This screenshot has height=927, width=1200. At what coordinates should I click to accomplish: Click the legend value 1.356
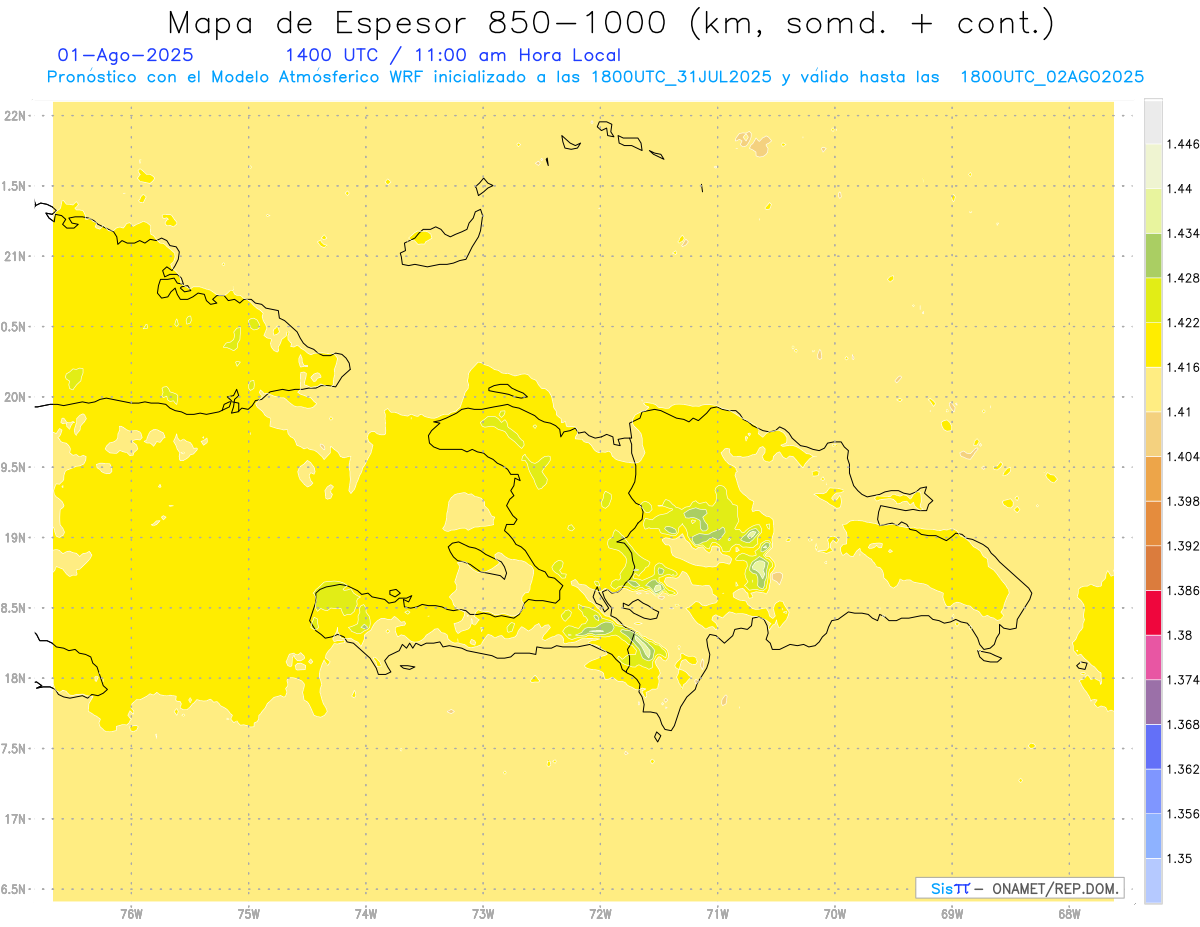pyautogui.click(x=1183, y=813)
